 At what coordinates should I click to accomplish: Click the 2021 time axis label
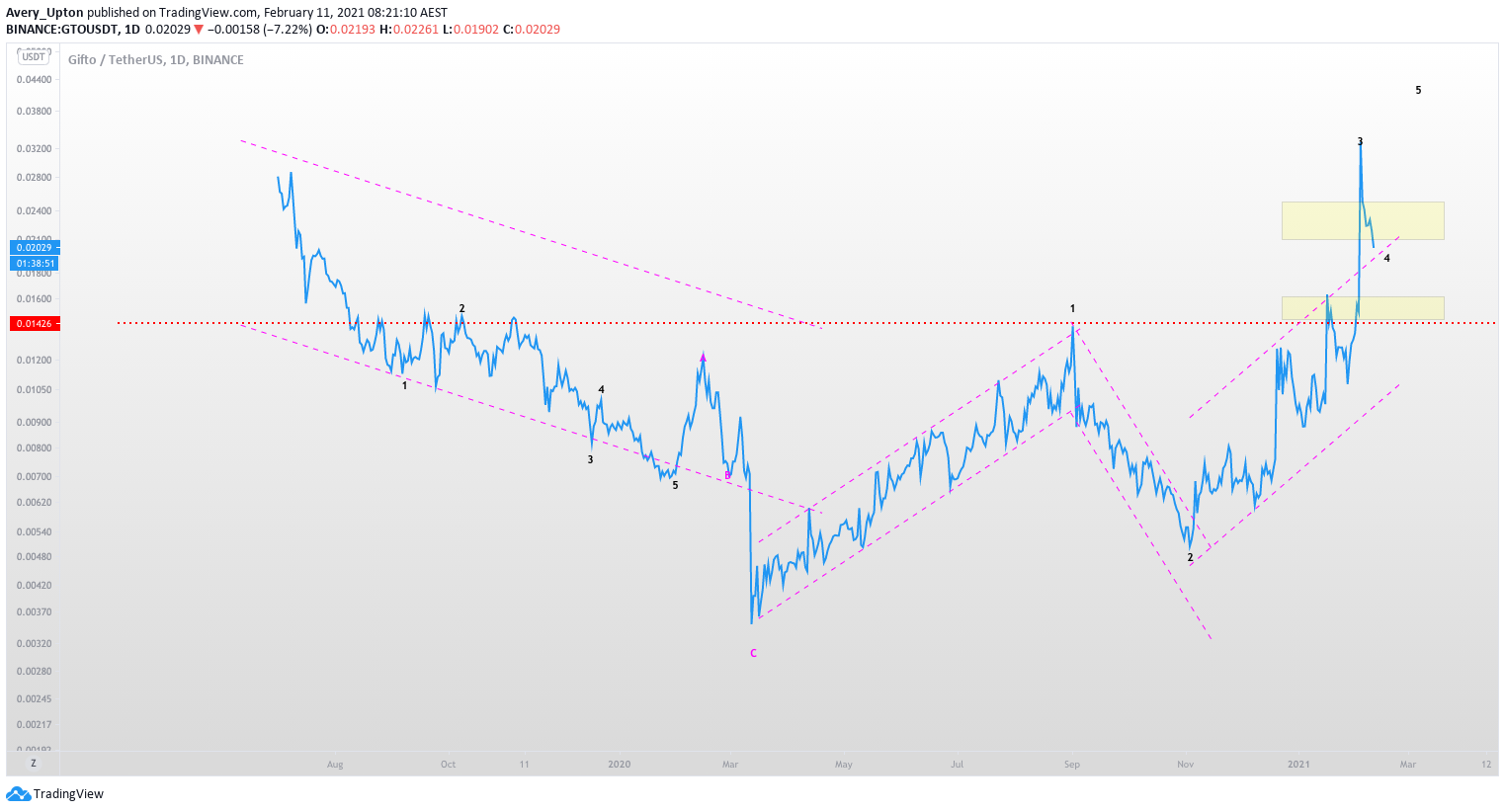point(1298,765)
